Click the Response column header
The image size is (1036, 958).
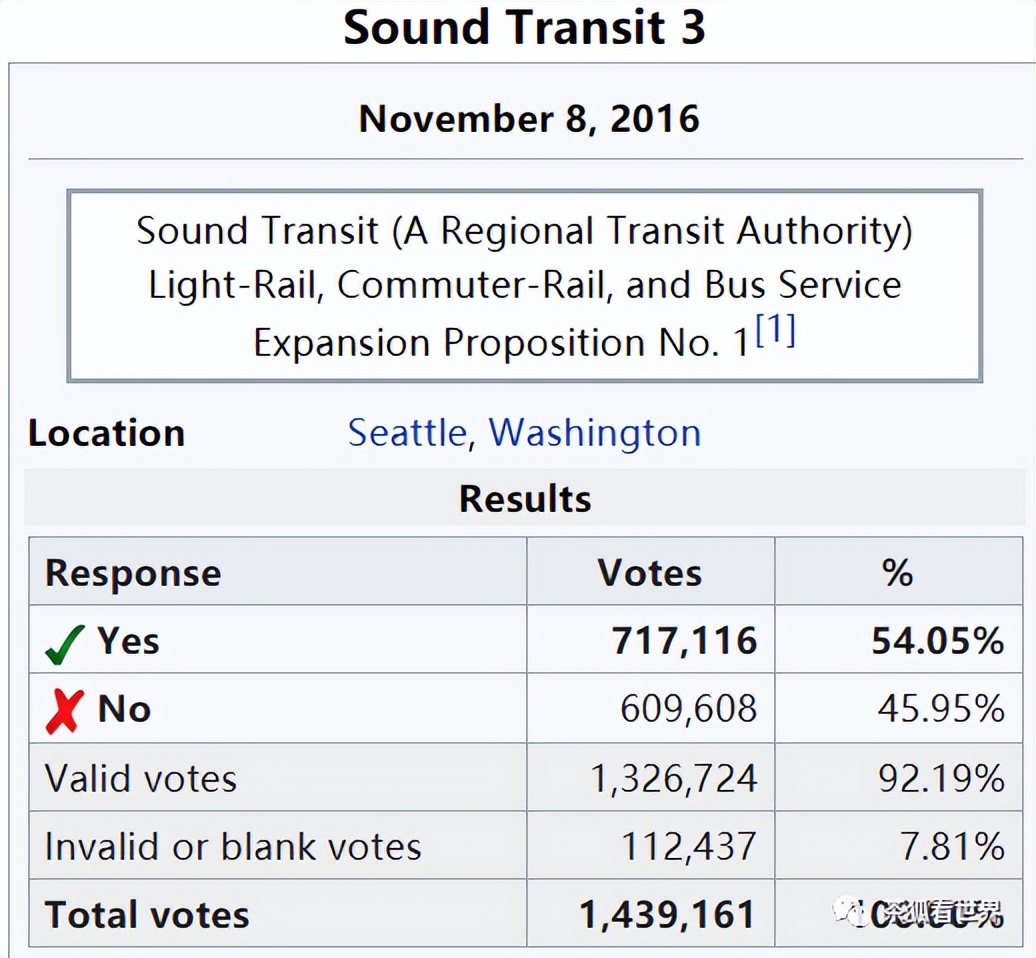click(133, 573)
